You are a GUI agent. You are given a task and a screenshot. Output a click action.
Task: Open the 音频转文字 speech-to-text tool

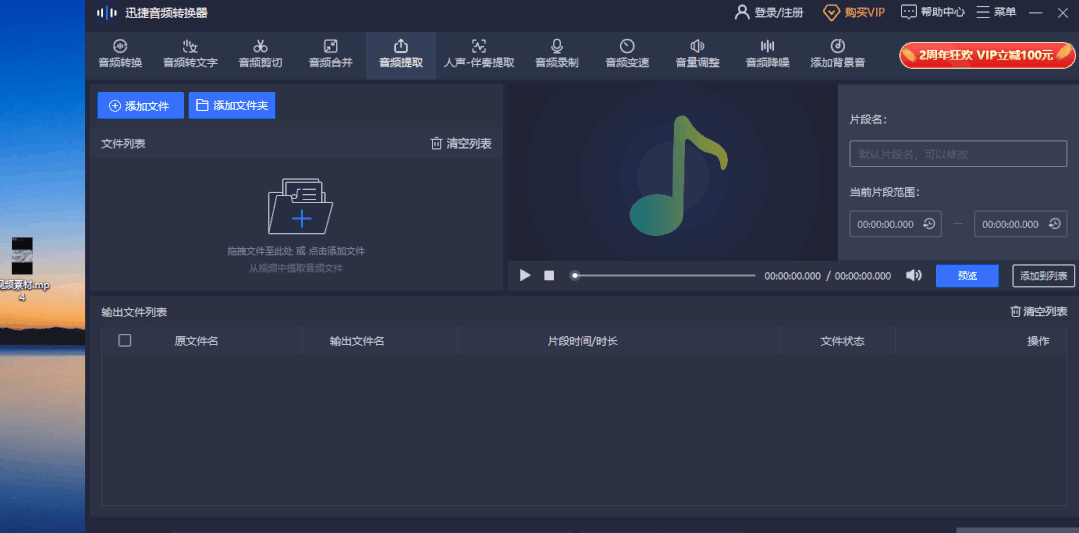point(190,54)
